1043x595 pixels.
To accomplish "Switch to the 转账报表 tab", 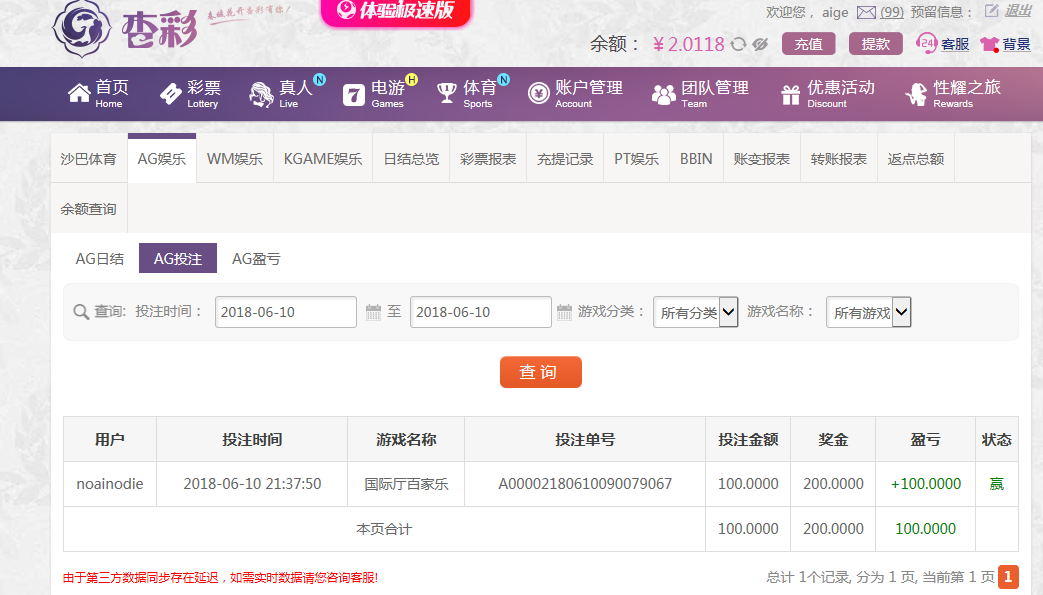I will click(x=839, y=158).
